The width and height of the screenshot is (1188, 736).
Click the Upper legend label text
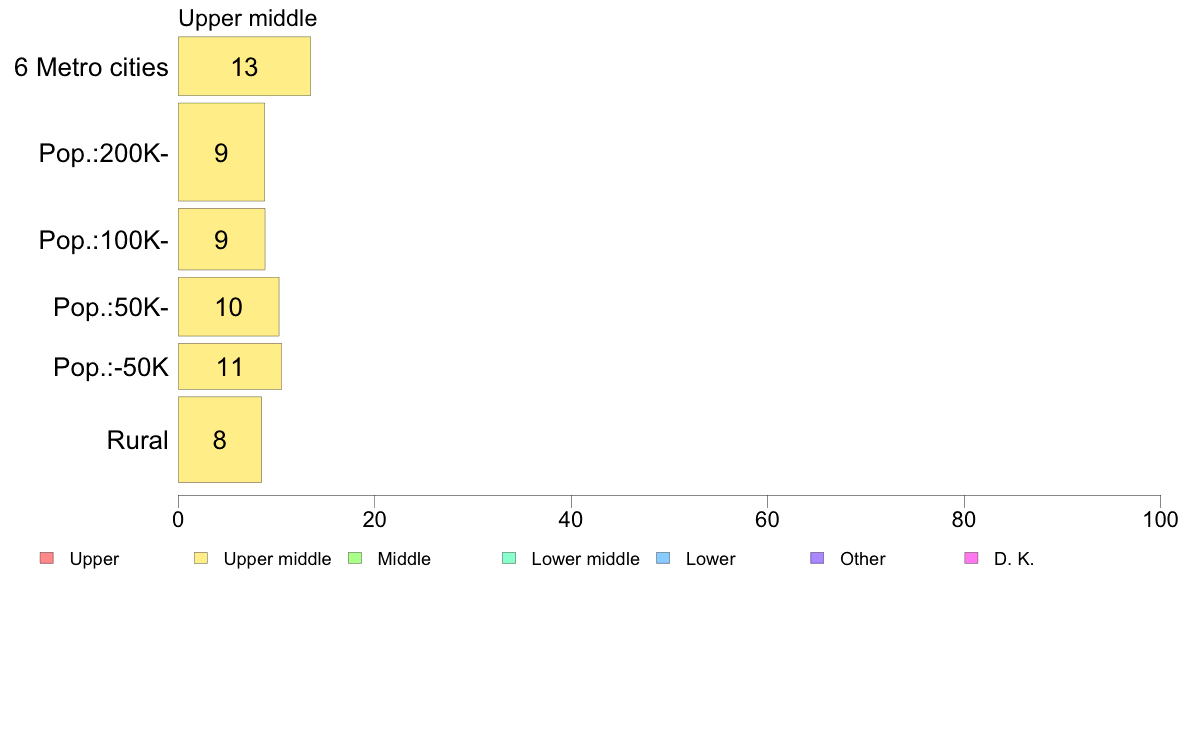[94, 559]
